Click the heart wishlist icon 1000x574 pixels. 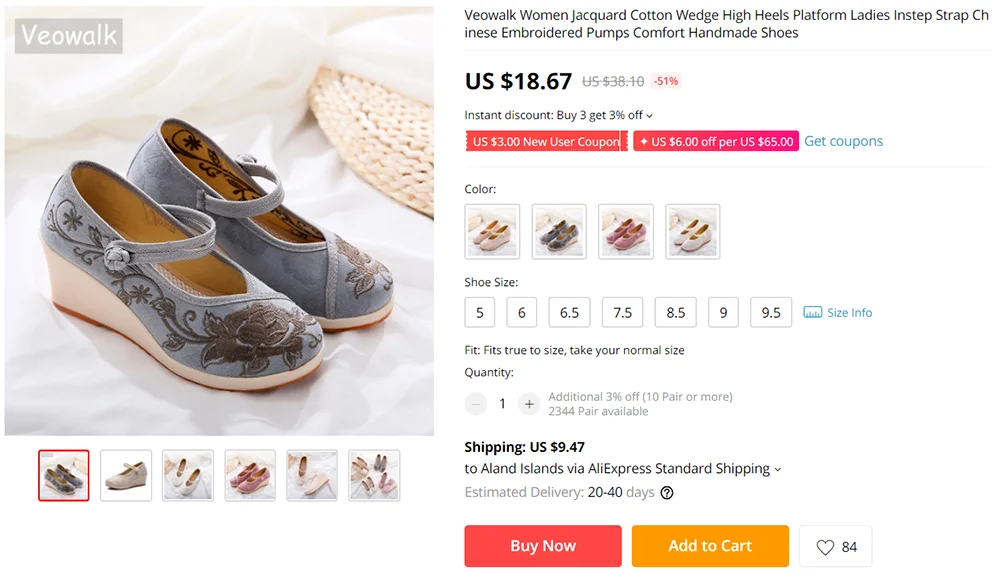click(825, 547)
